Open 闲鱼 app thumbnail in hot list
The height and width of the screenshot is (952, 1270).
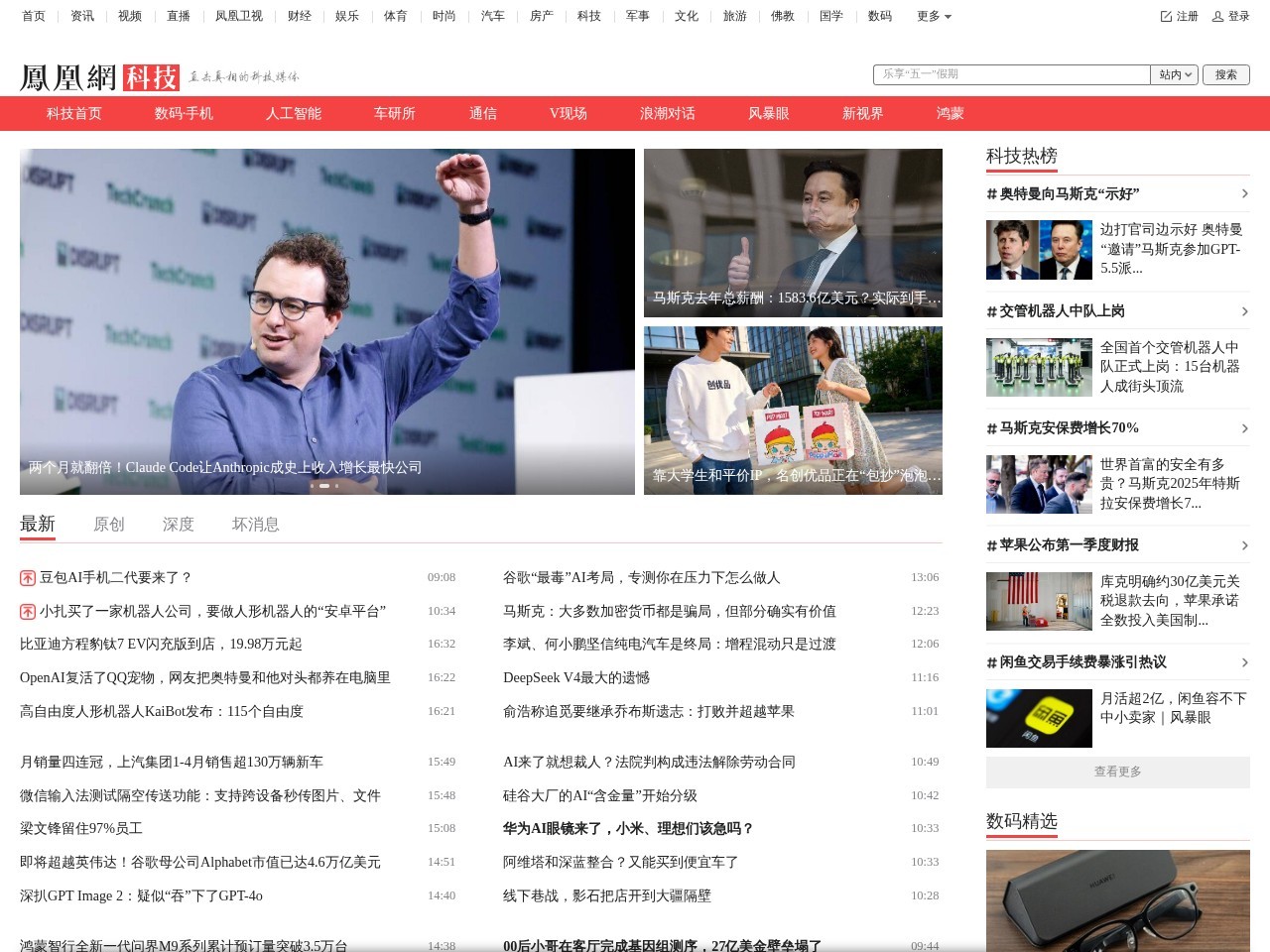(1039, 718)
